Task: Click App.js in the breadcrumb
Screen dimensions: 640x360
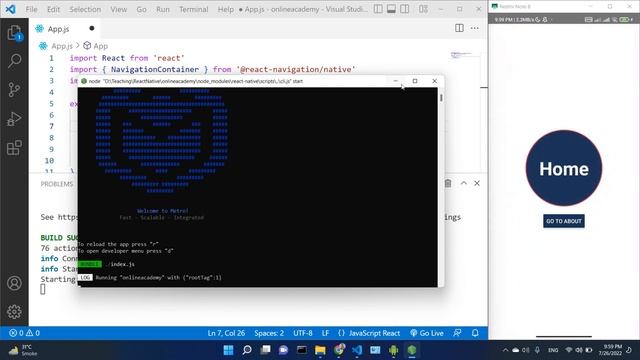Action: point(62,46)
